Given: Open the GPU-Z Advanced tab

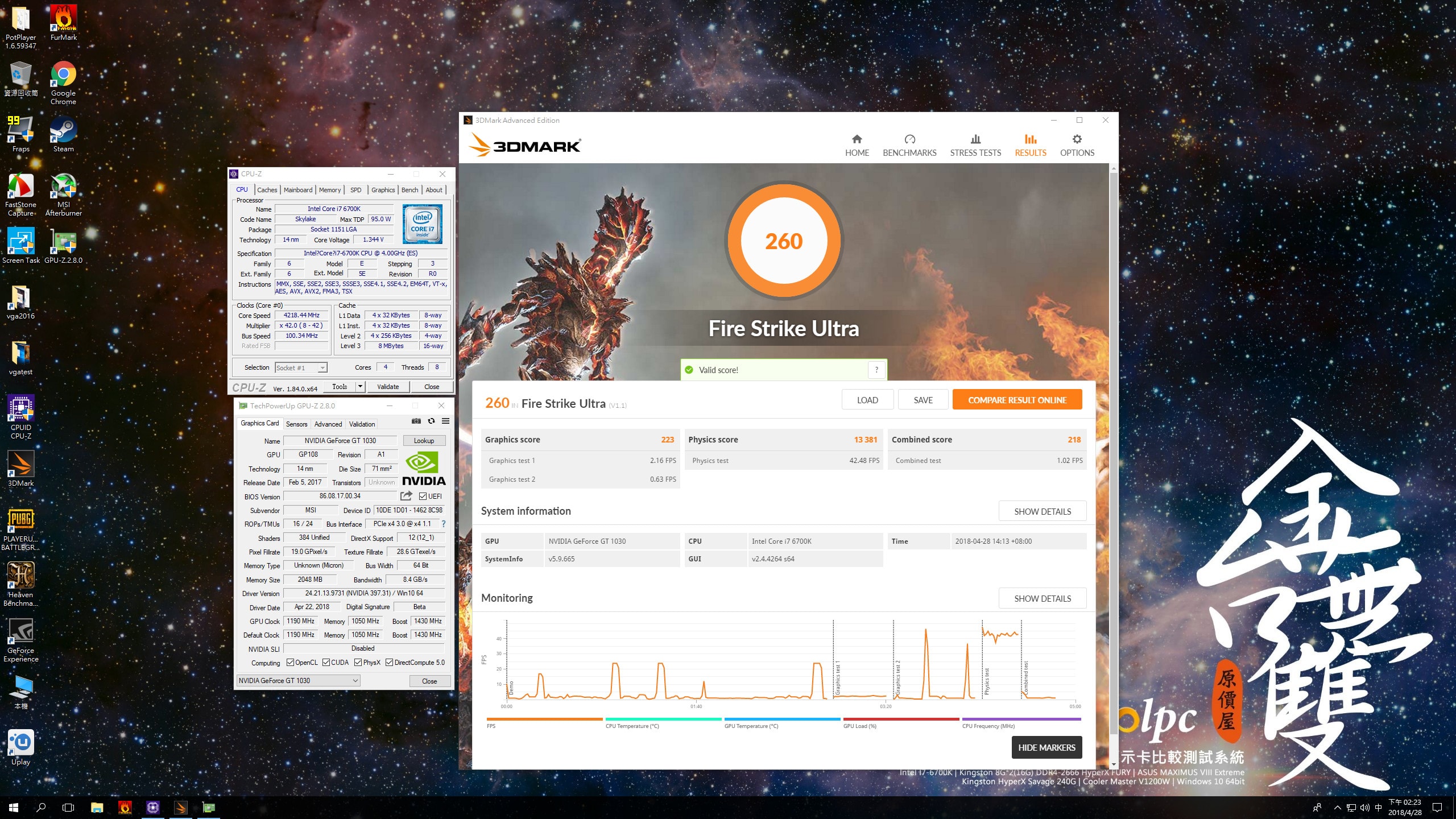Looking at the screenshot, I should pos(328,424).
